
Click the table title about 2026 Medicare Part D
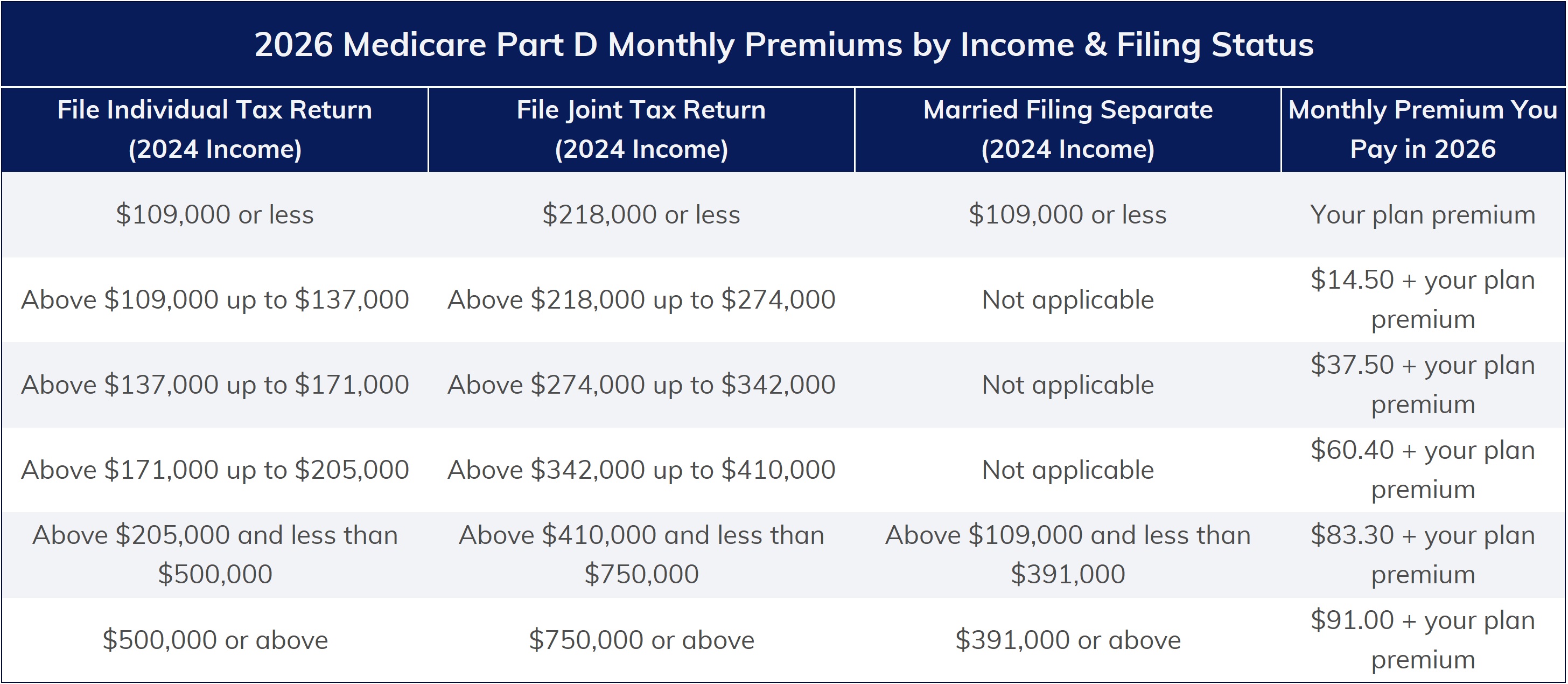coord(783,45)
